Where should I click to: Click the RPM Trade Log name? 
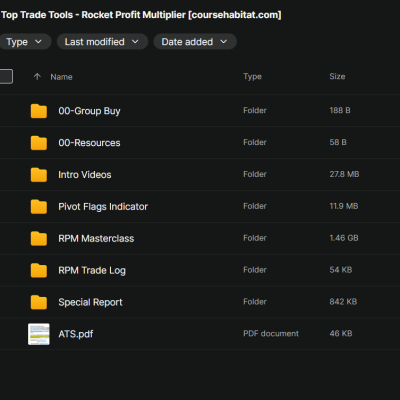tap(92, 270)
